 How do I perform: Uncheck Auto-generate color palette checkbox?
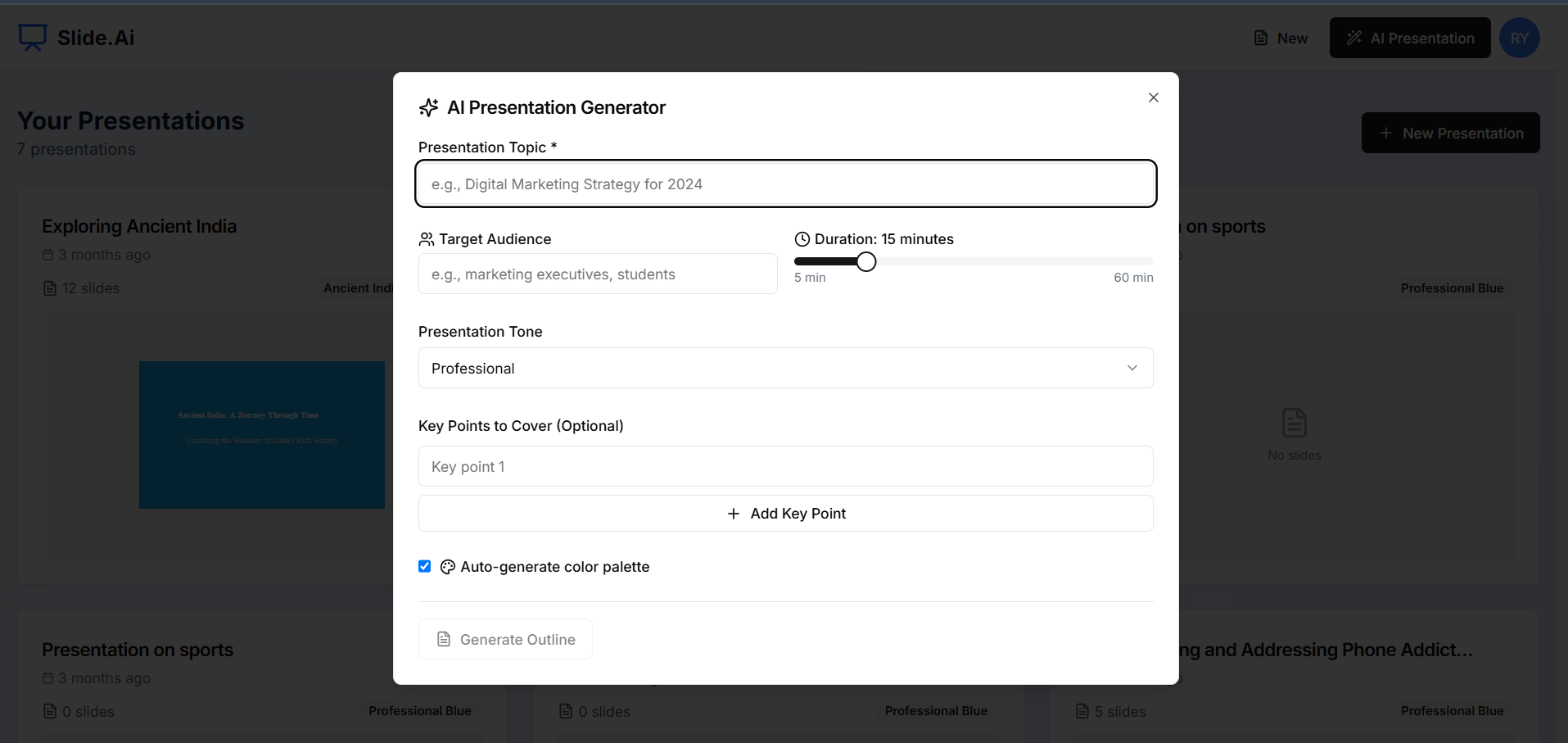[x=424, y=566]
